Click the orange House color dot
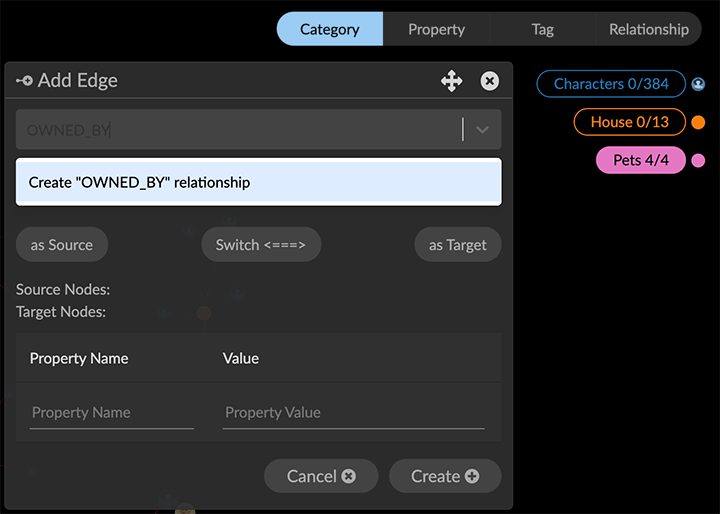This screenshot has width=720, height=514. coord(698,123)
